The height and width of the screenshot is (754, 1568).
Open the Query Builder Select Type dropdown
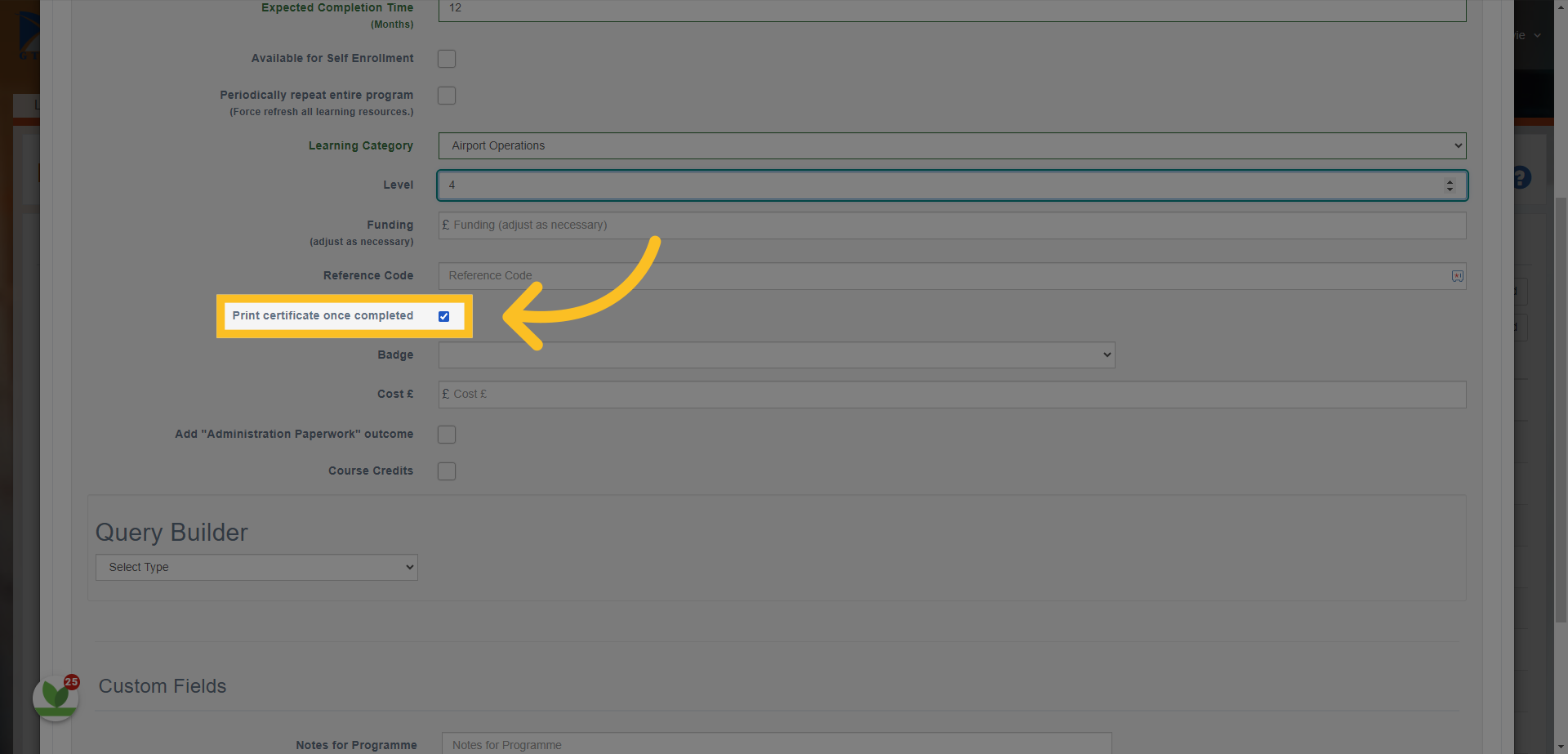(x=256, y=567)
